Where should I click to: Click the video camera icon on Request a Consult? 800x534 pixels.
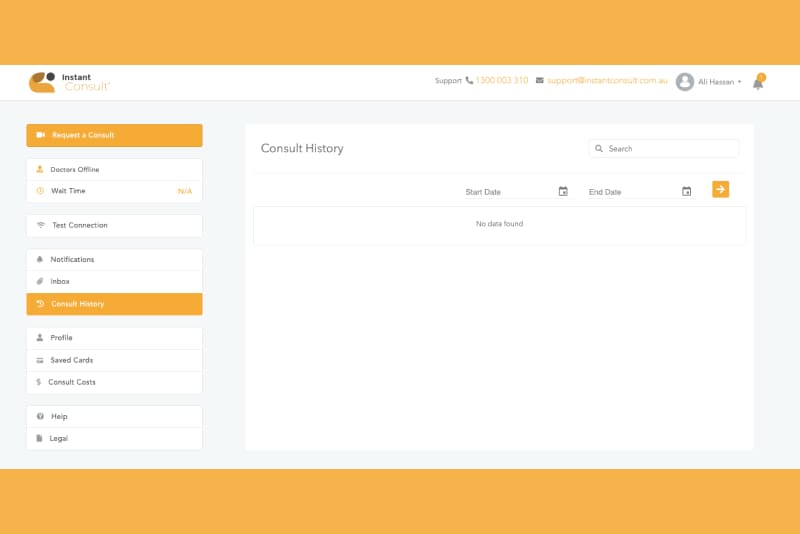point(41,135)
